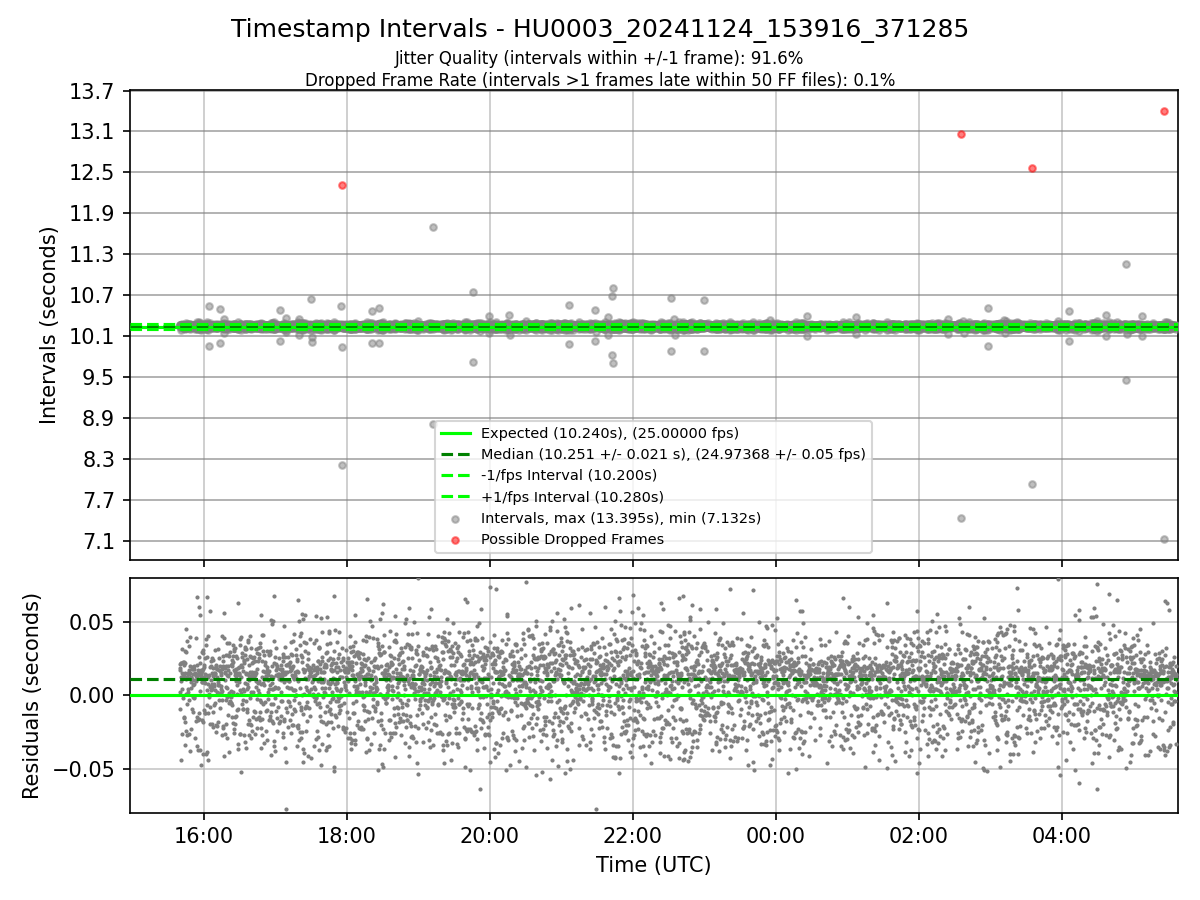Click the solid green line sample in the legend
Screen dimensions: 1200x900
click(455, 433)
